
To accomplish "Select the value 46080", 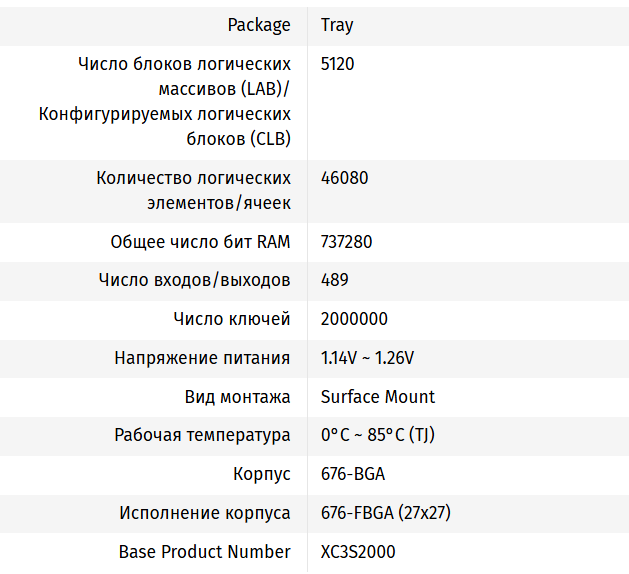I will (345, 178).
